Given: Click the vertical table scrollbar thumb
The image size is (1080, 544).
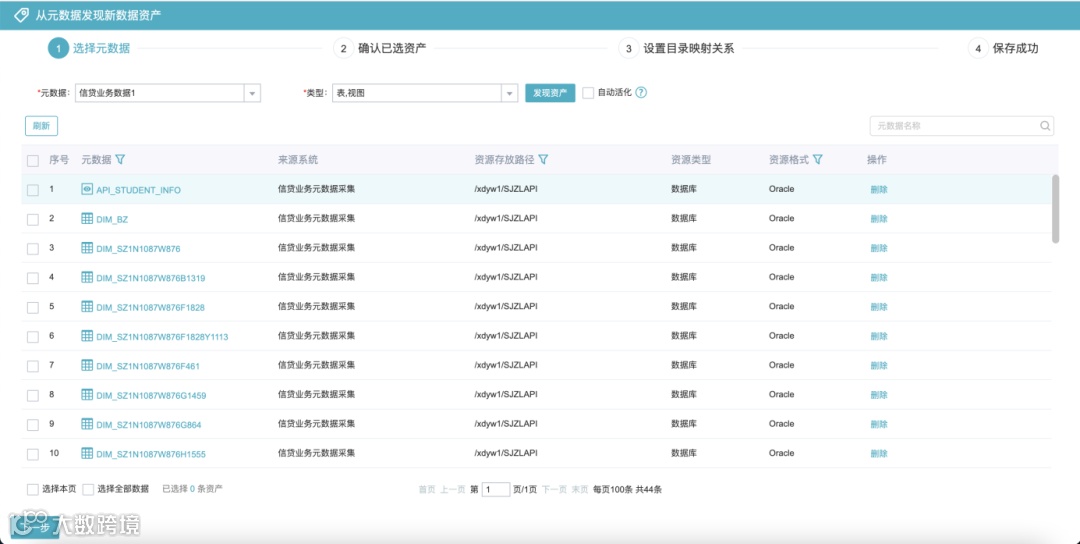Looking at the screenshot, I should click(x=1055, y=209).
